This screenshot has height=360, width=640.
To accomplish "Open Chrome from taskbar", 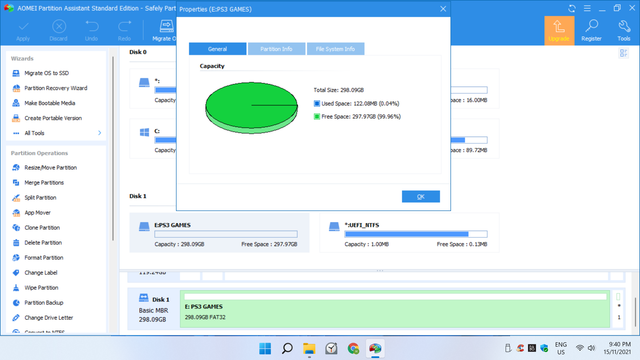I will pos(353,349).
